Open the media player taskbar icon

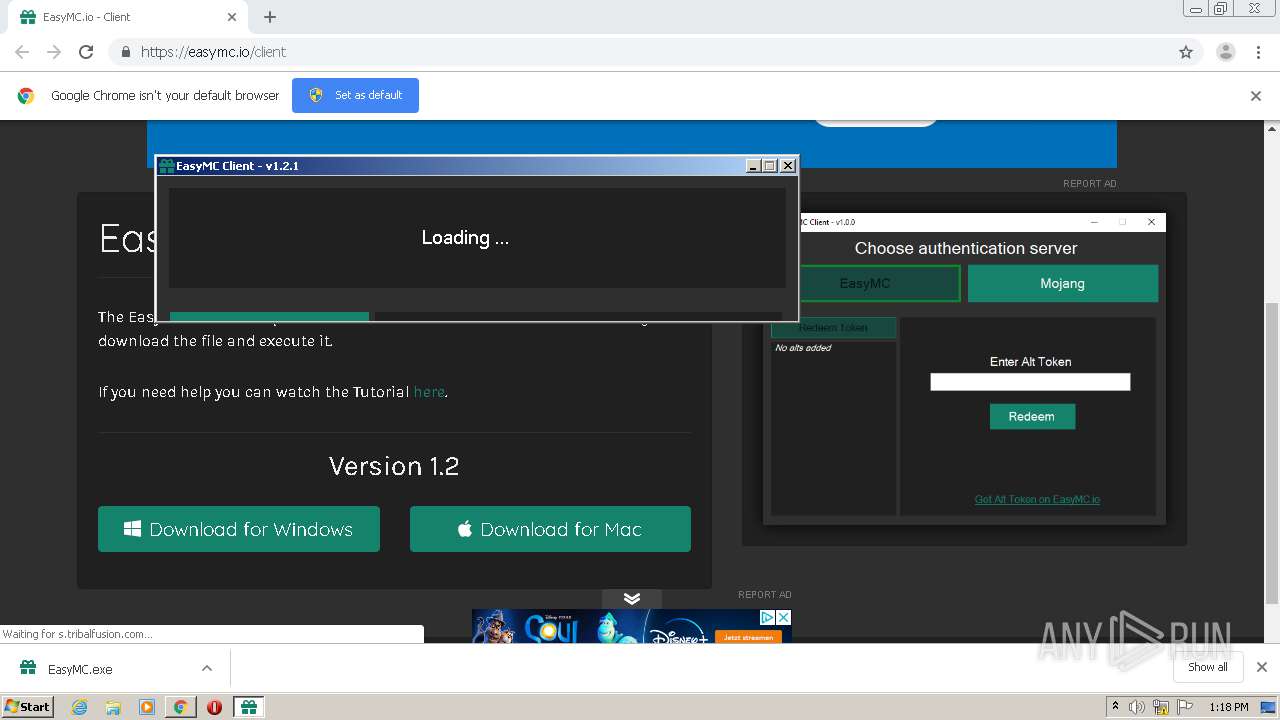tap(147, 707)
